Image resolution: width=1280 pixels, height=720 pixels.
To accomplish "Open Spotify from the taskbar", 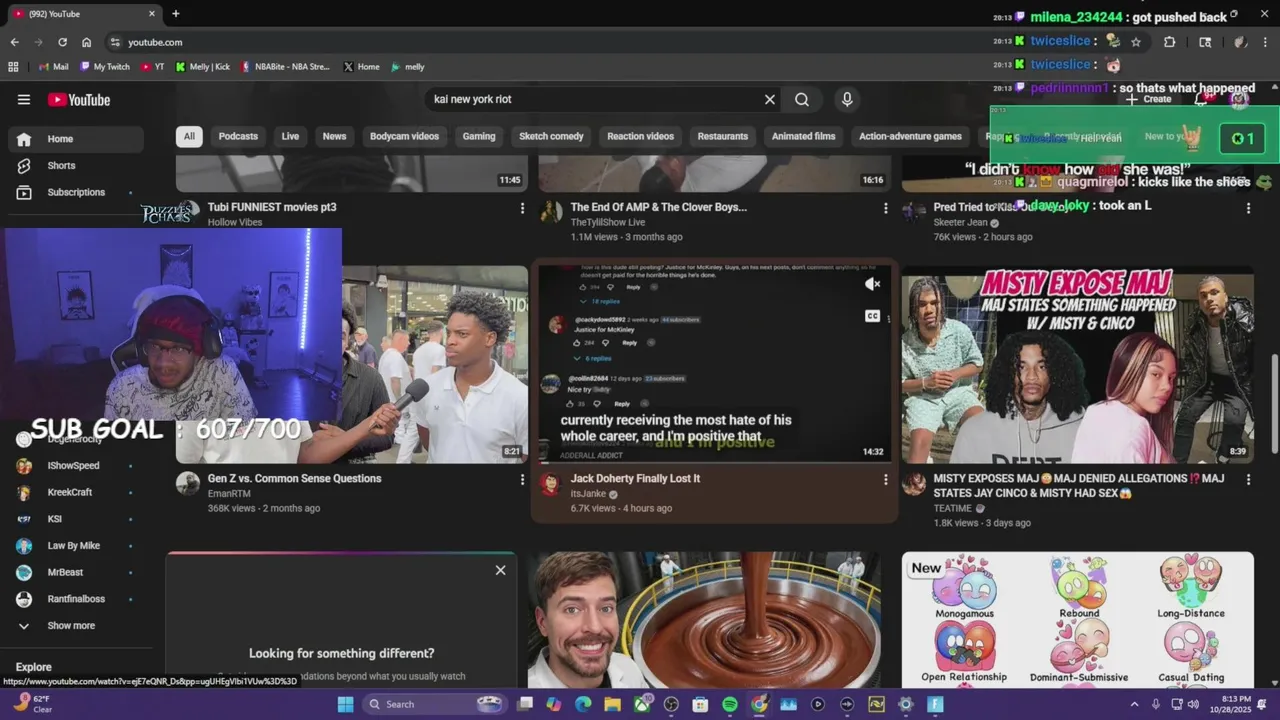I will (730, 704).
